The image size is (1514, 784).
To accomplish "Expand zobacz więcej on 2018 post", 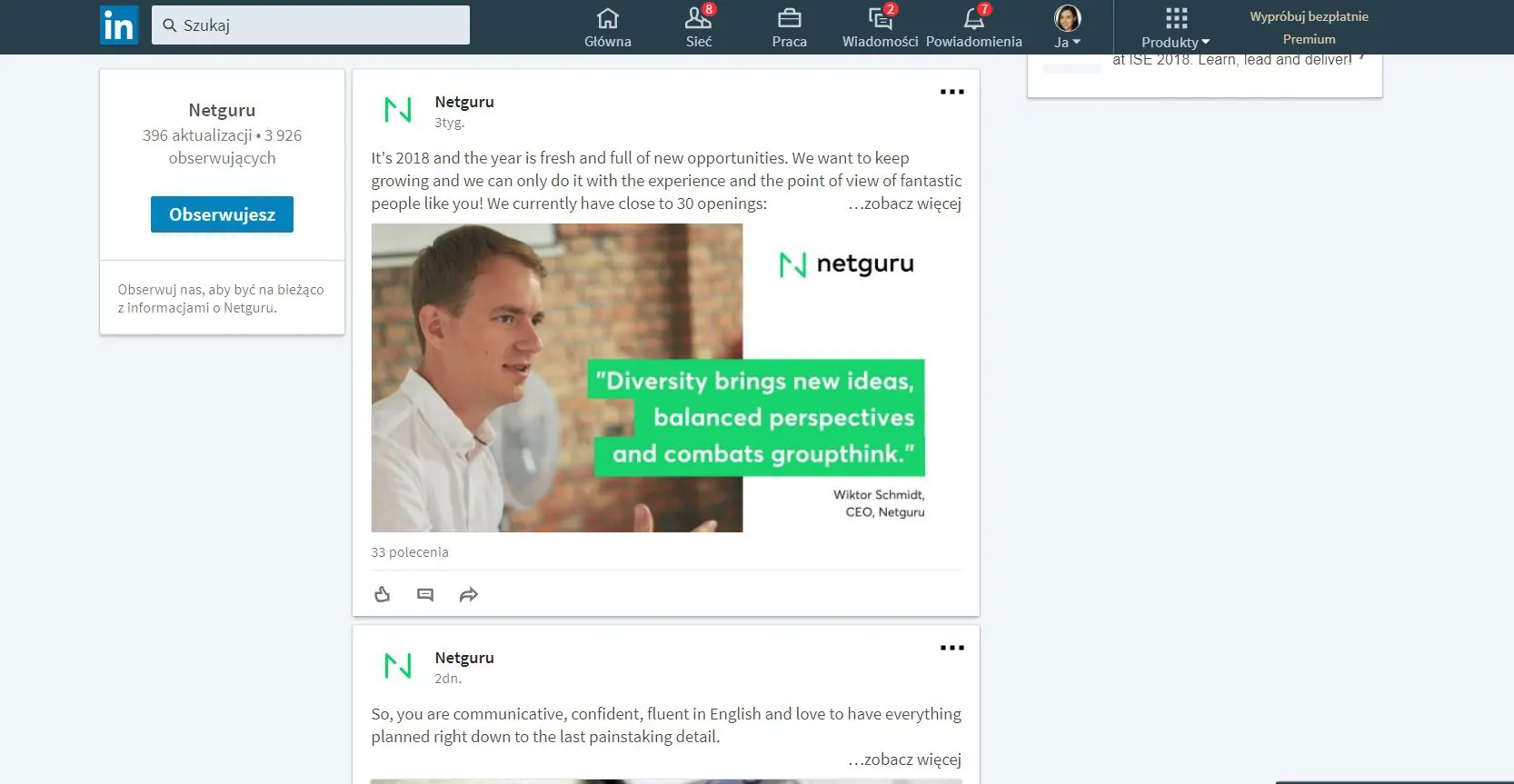I will click(x=904, y=203).
